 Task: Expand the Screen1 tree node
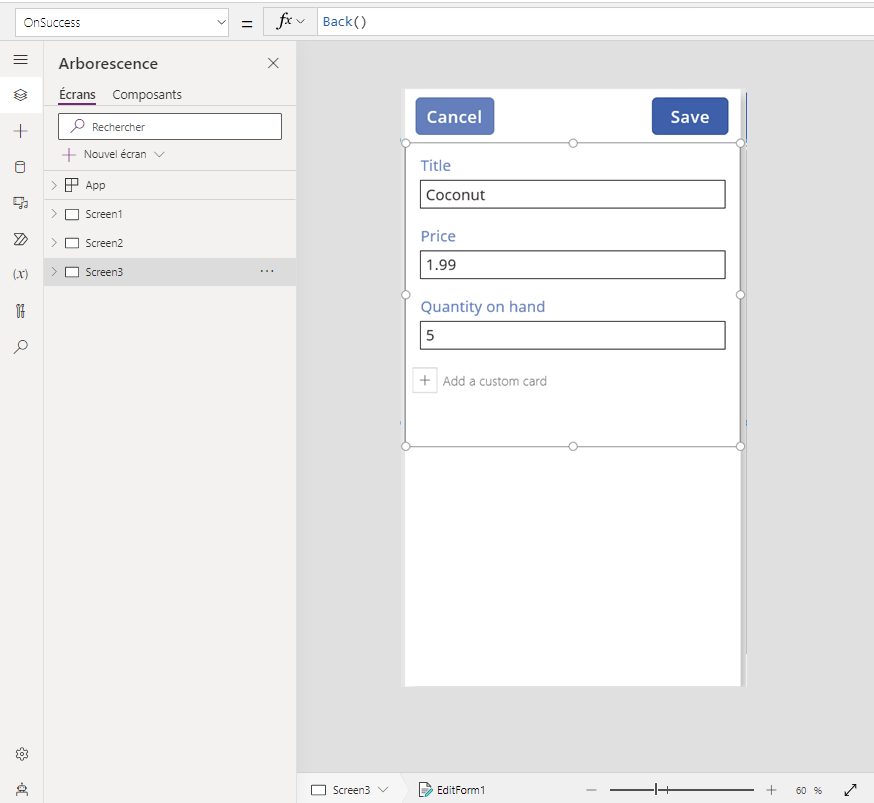coord(54,214)
